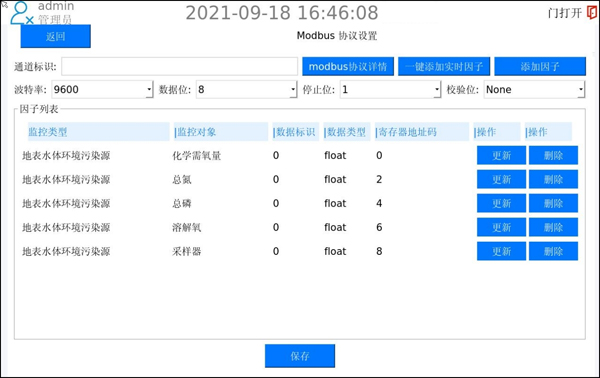Open the 校验位 None dropdown
Screen dimensions: 600x378
534,90
